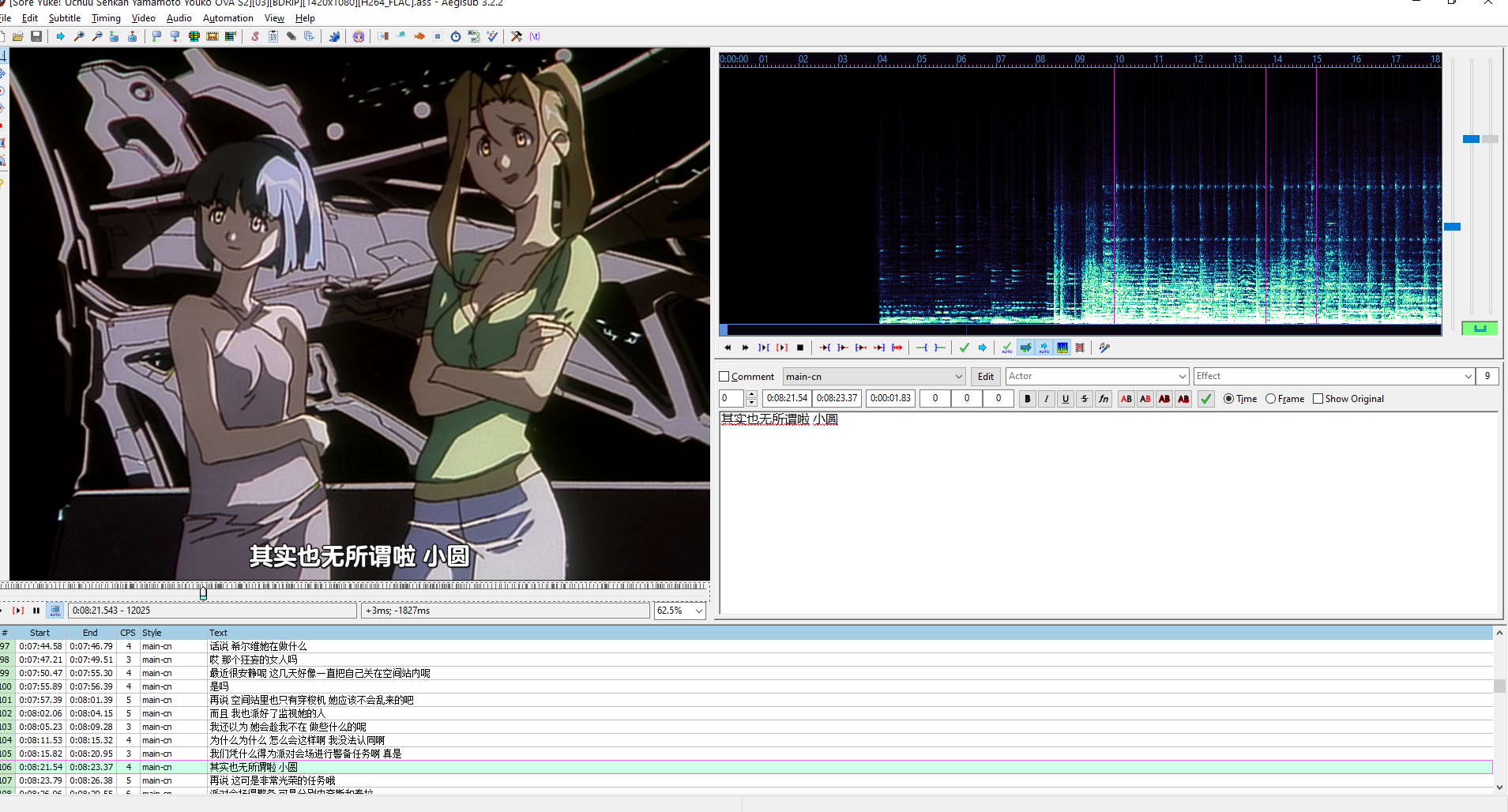1508x812 pixels.
Task: Zoom video in with the magnifier plus icon
Action: tap(79, 36)
